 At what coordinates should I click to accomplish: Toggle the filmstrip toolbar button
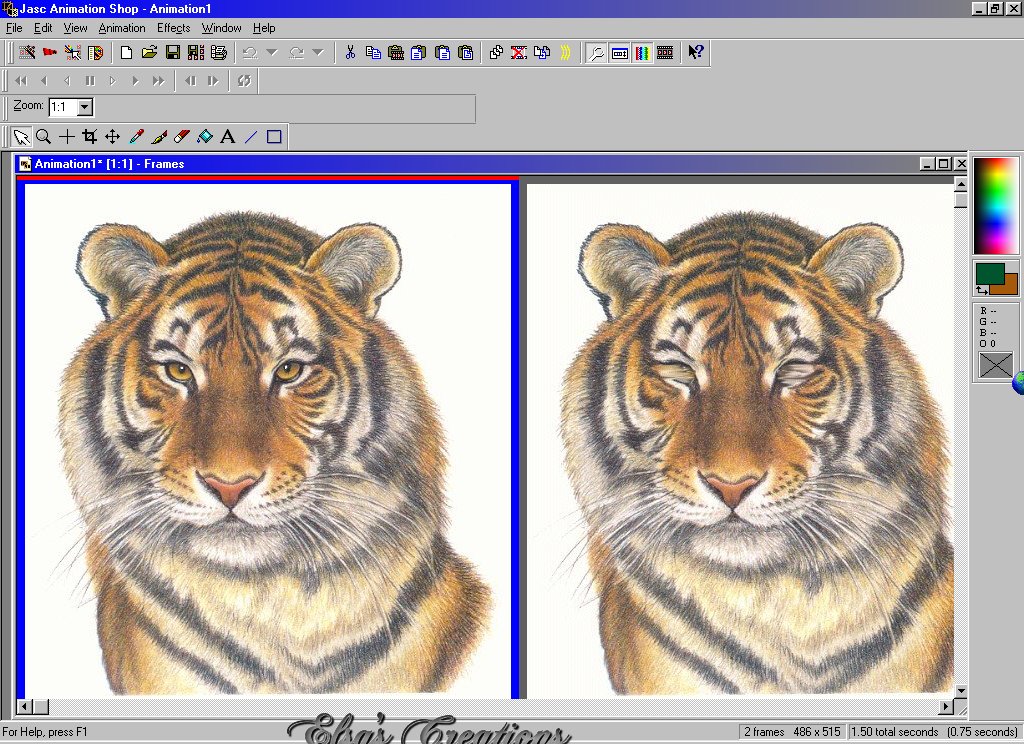(665, 53)
